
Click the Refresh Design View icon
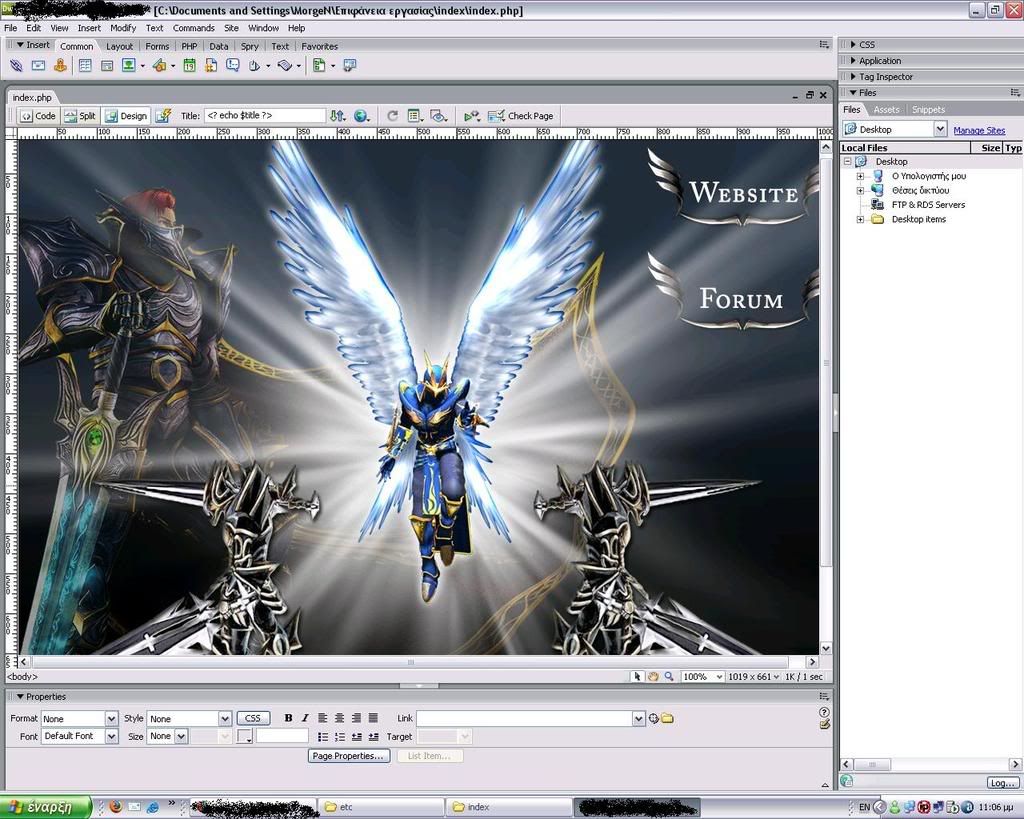392,116
